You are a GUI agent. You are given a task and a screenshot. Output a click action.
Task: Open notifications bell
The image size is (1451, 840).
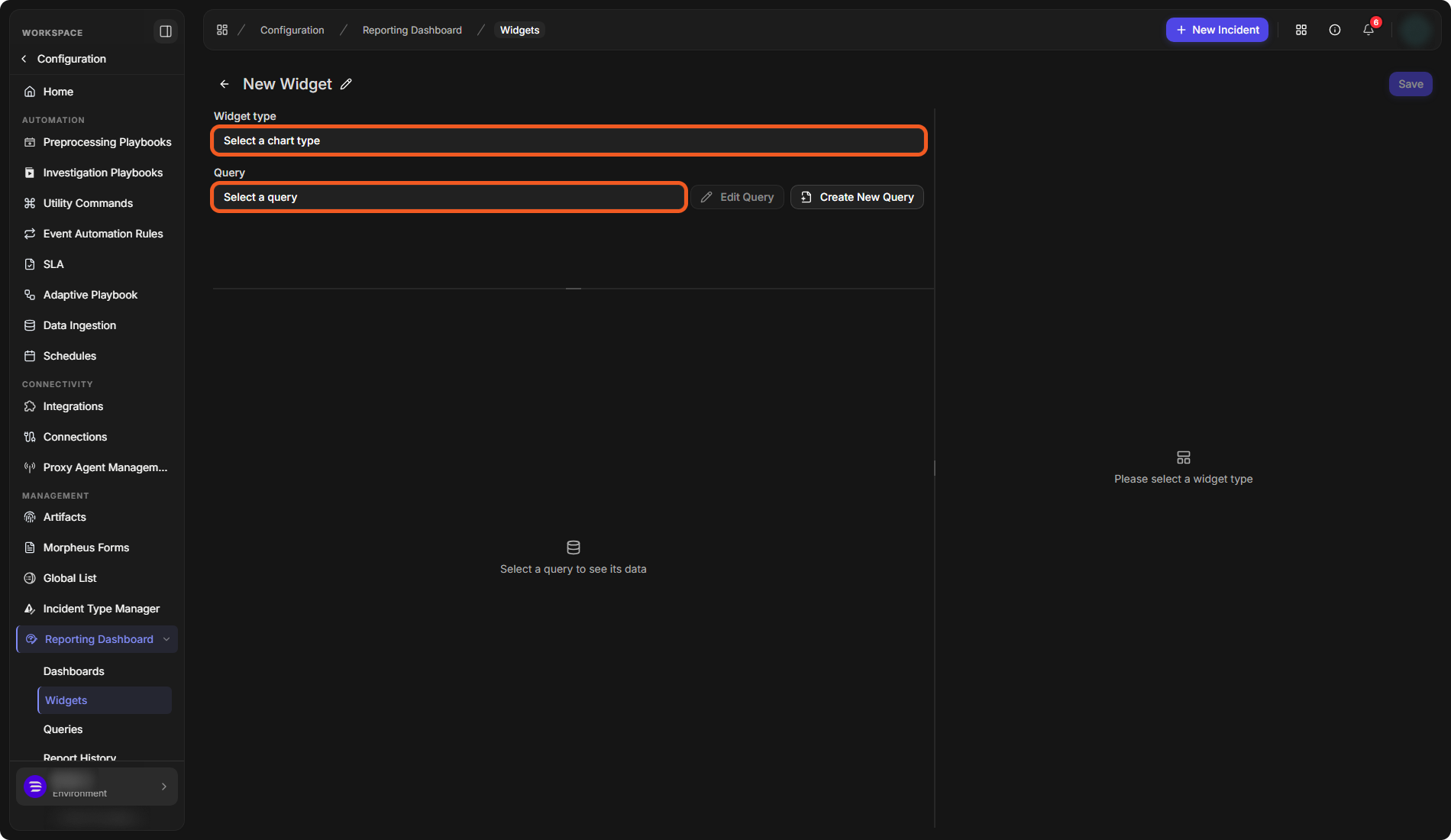pos(1369,30)
